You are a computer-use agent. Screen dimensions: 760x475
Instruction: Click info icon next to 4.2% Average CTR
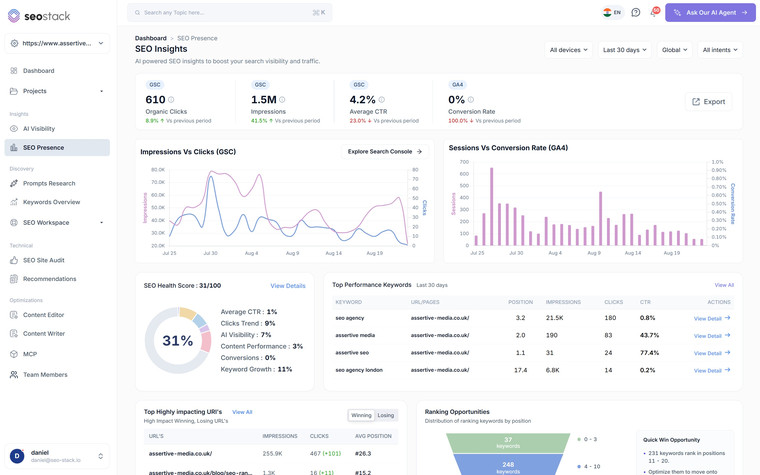(381, 100)
